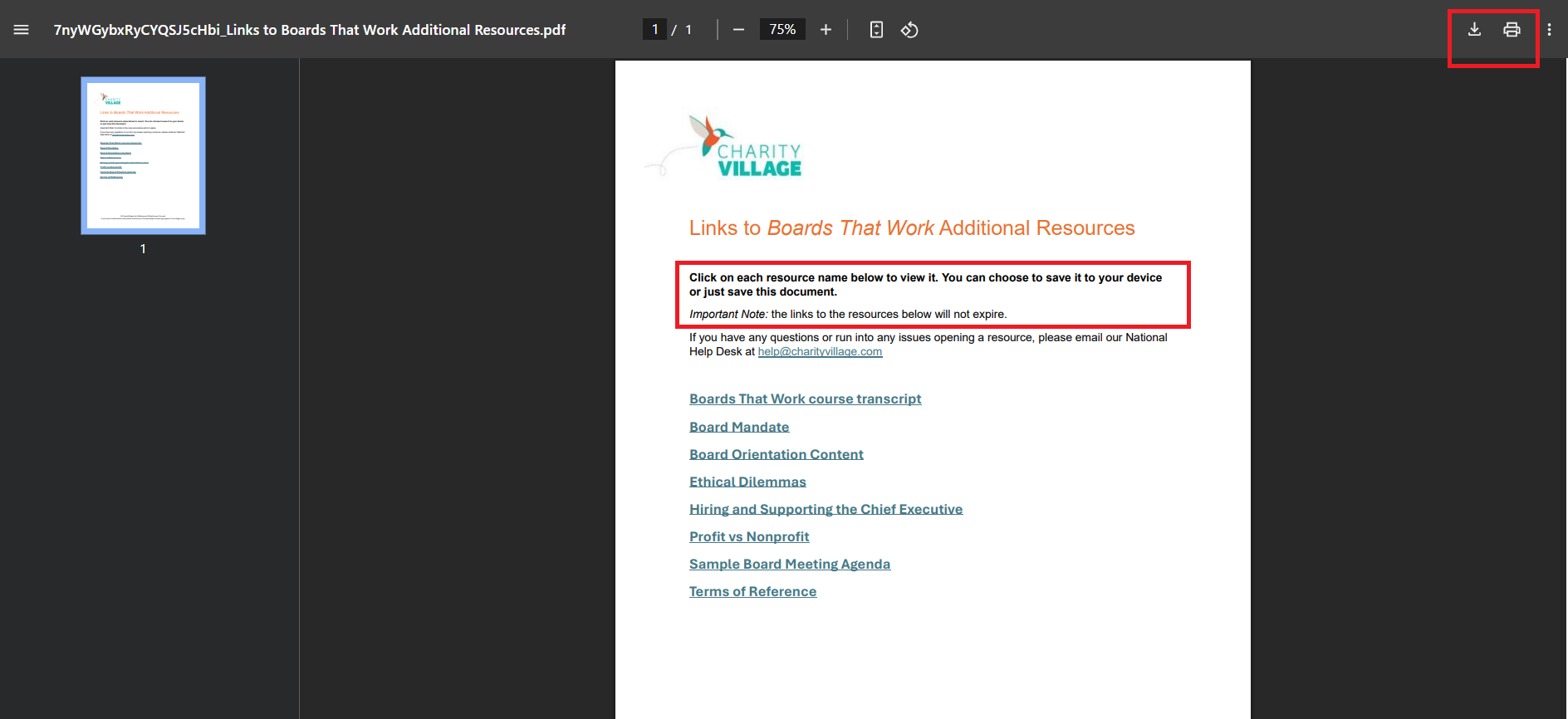Click the Fit to page icon
Image resolution: width=1568 pixels, height=719 pixels.
coord(876,30)
